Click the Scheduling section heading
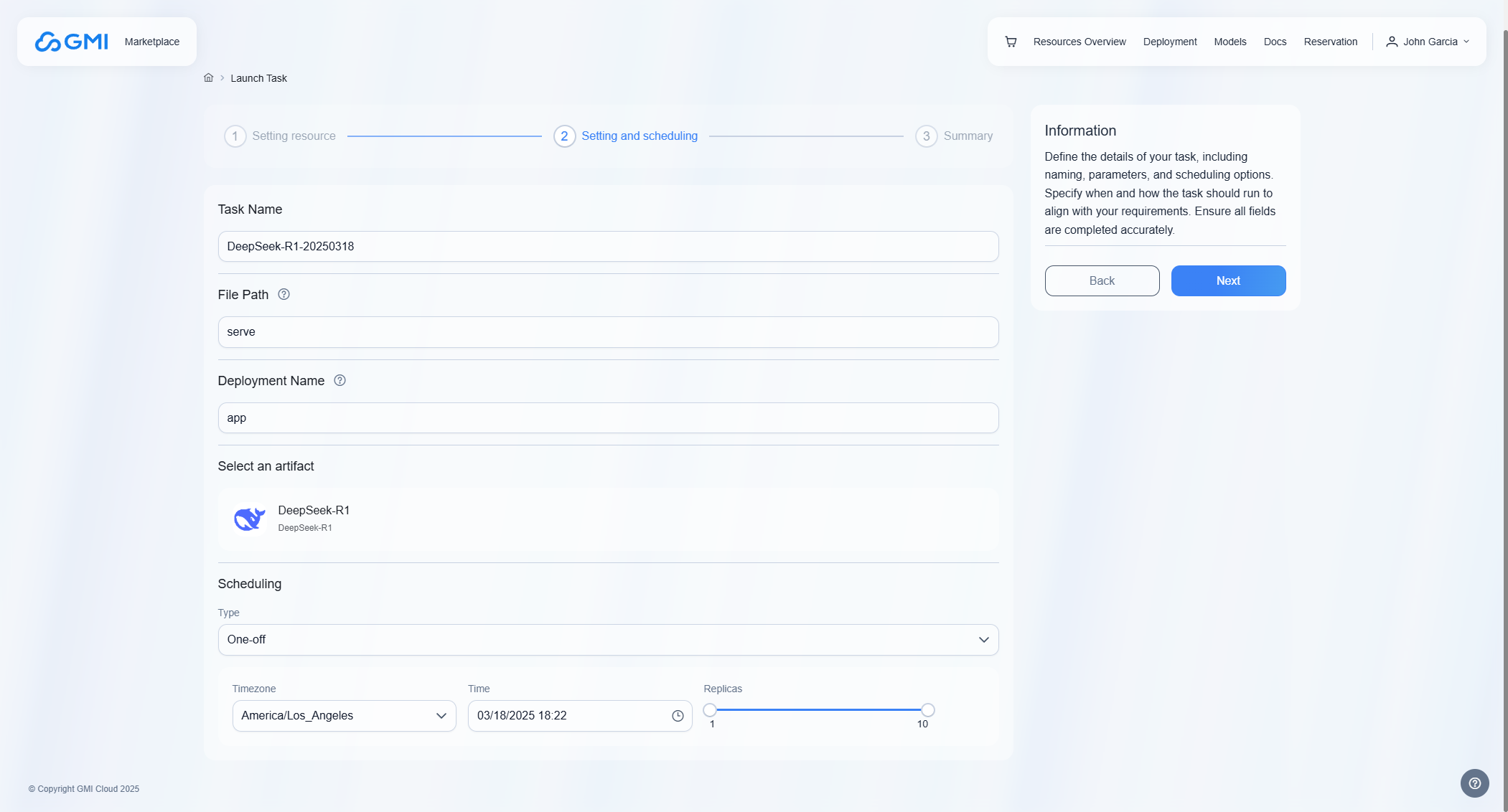 (250, 584)
